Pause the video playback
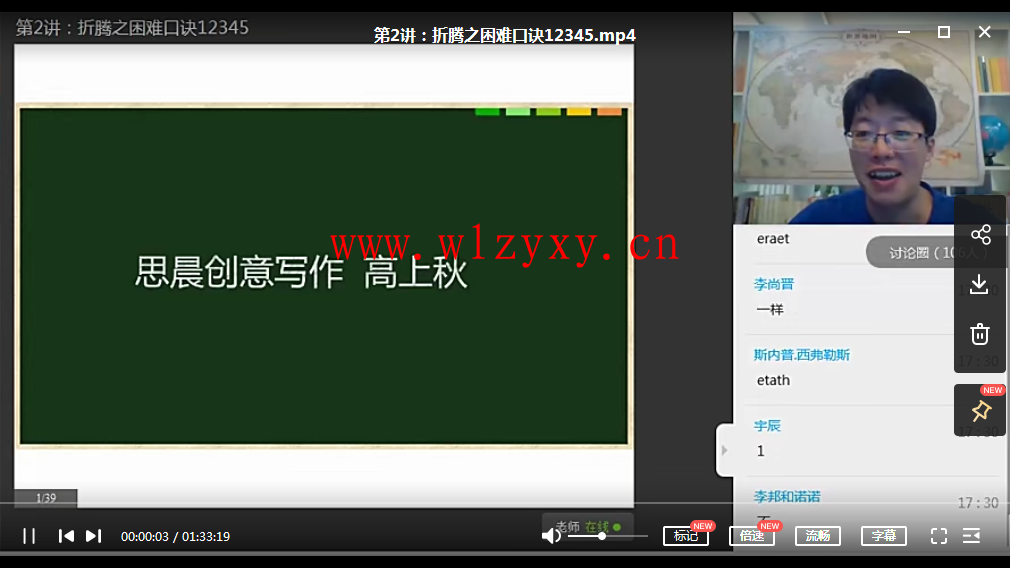Image resolution: width=1010 pixels, height=568 pixels. [29, 536]
